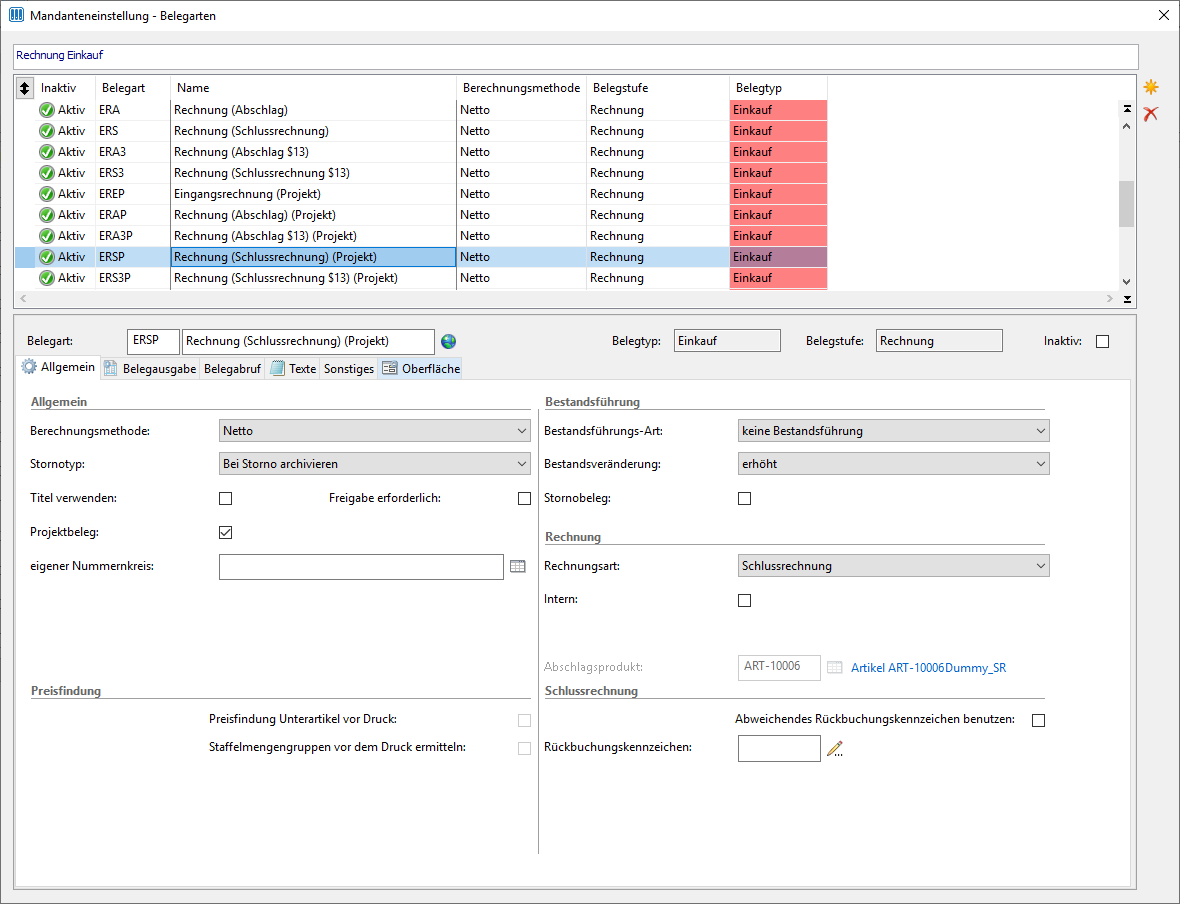
Task: Toggle Staffelmengengruppen vor dem Druck ermitteln checkbox
Action: 525,748
